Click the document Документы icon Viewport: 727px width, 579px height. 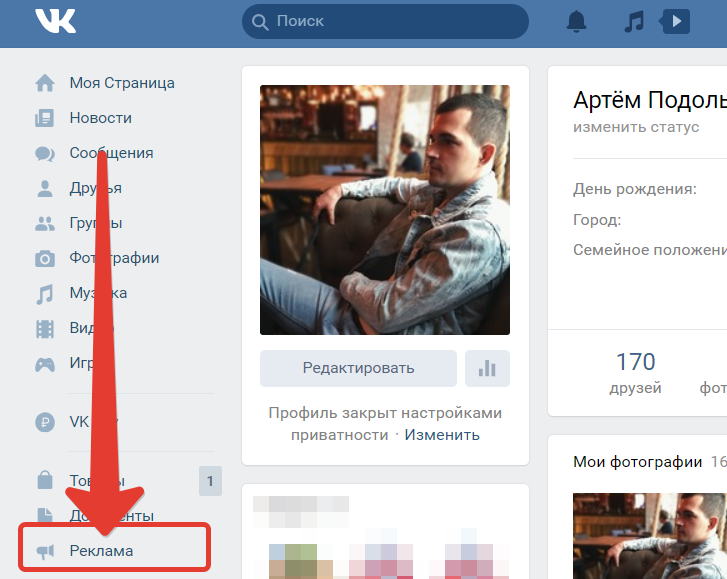click(45, 515)
